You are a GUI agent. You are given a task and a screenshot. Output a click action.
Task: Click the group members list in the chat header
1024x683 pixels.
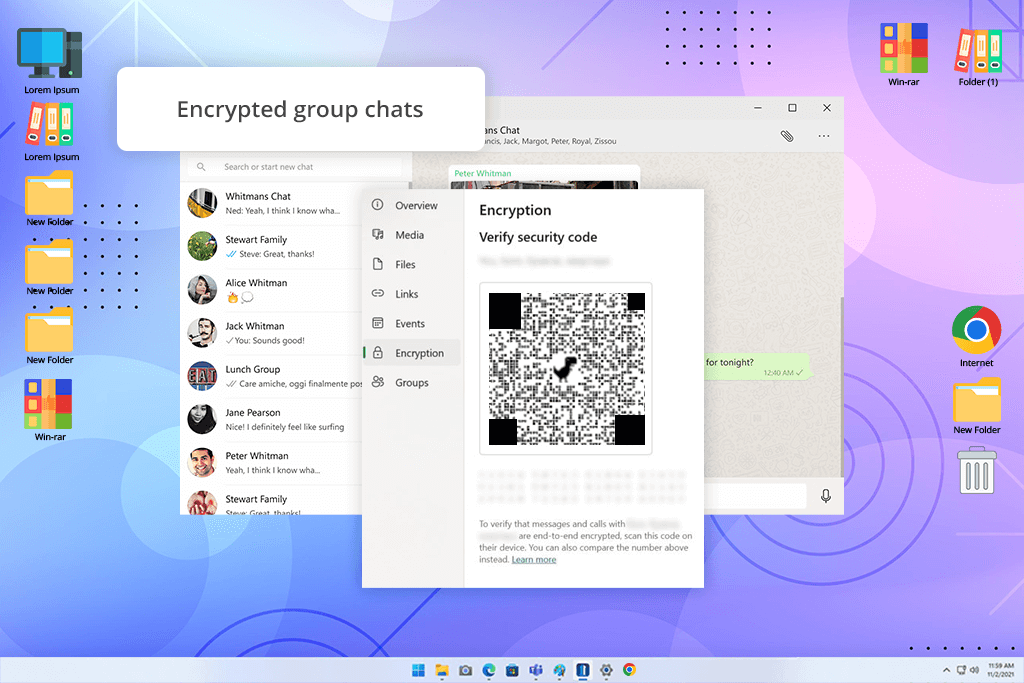[x=551, y=141]
